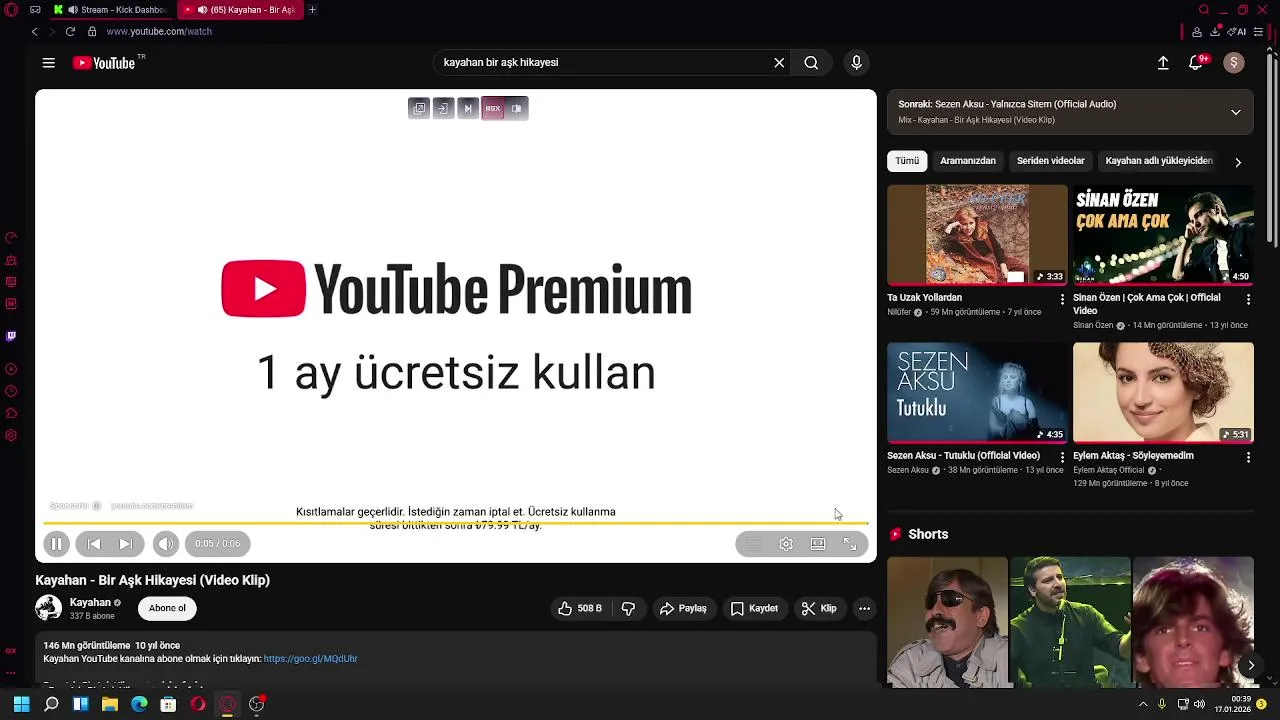Select the Tümü filter chip
Screen dimensions: 1280x720
(907, 161)
